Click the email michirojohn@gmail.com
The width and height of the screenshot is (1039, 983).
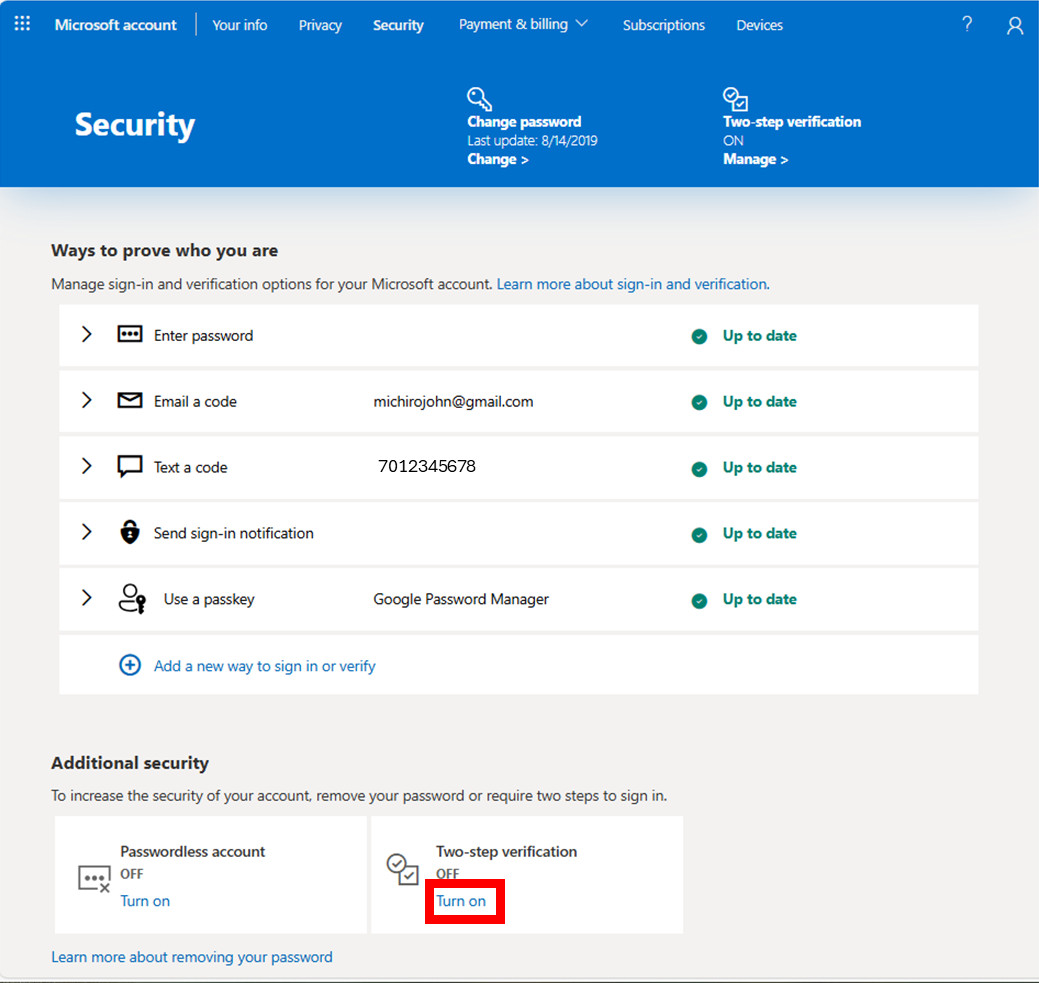(453, 402)
